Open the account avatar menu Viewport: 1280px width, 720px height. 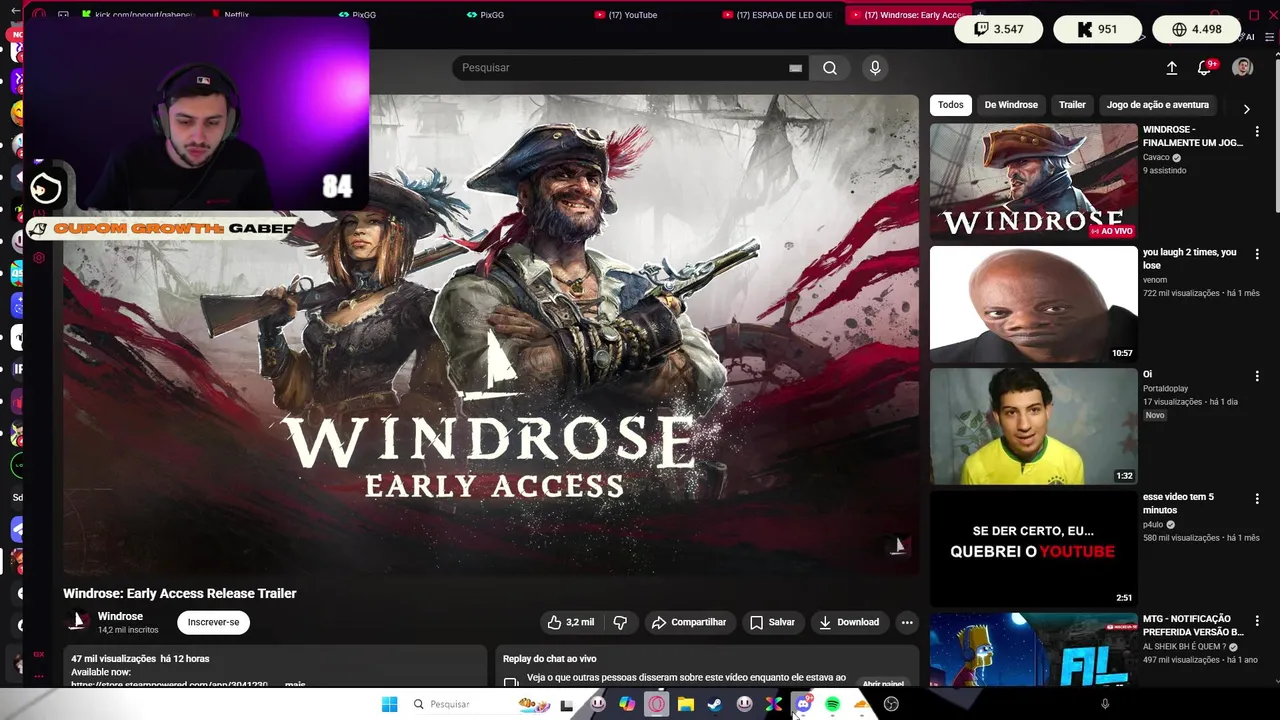(1242, 67)
